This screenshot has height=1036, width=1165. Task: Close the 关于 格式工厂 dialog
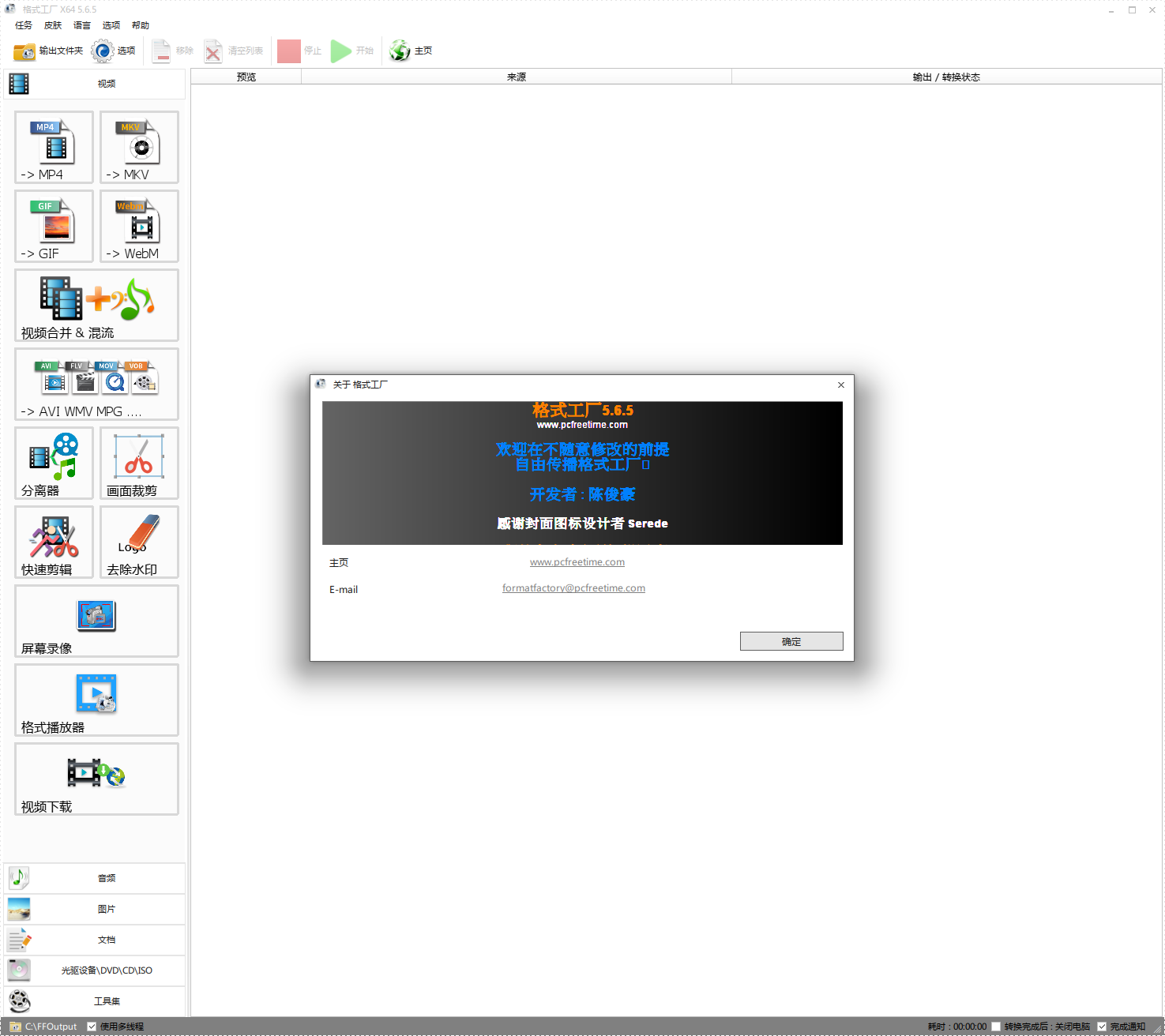click(x=841, y=385)
